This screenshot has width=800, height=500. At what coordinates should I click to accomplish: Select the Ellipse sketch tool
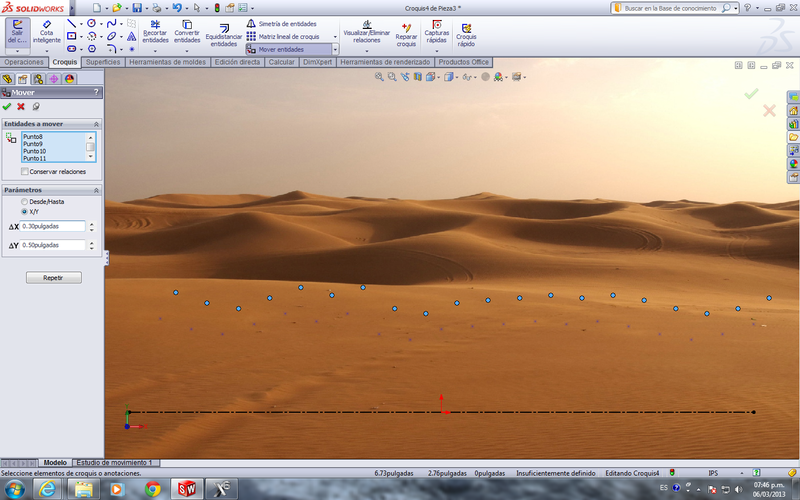[111, 36]
